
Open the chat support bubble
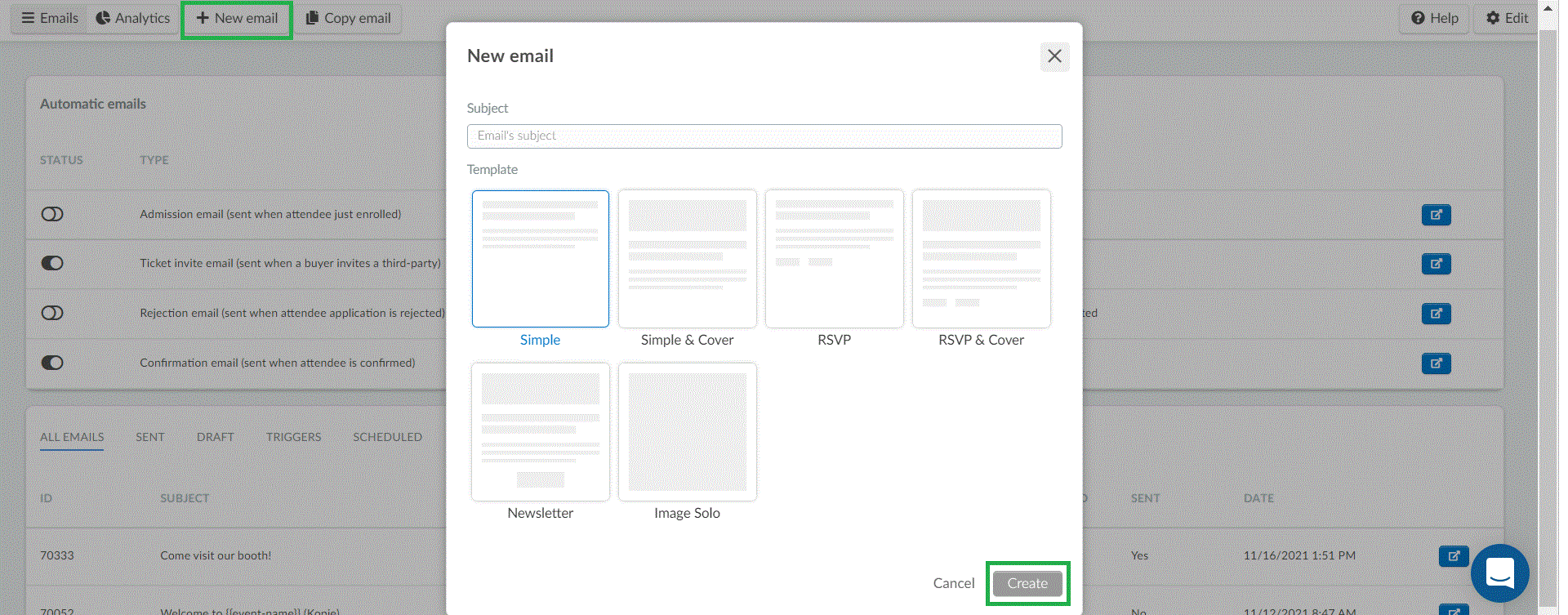point(1500,573)
